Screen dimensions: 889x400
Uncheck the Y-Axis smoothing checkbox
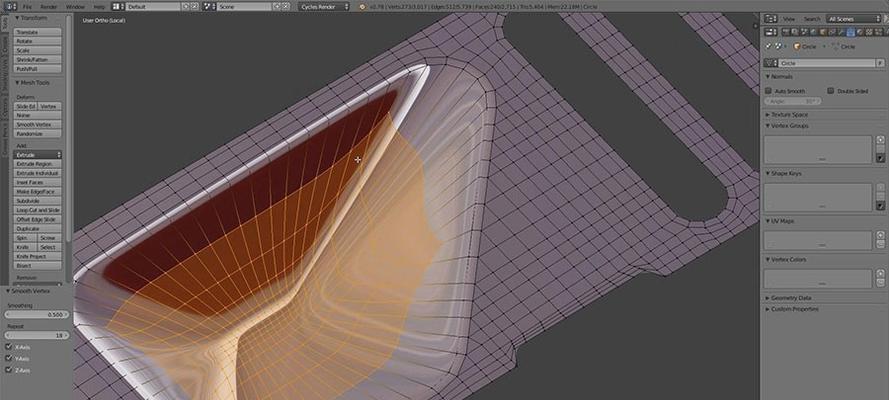pyautogui.click(x=8, y=359)
